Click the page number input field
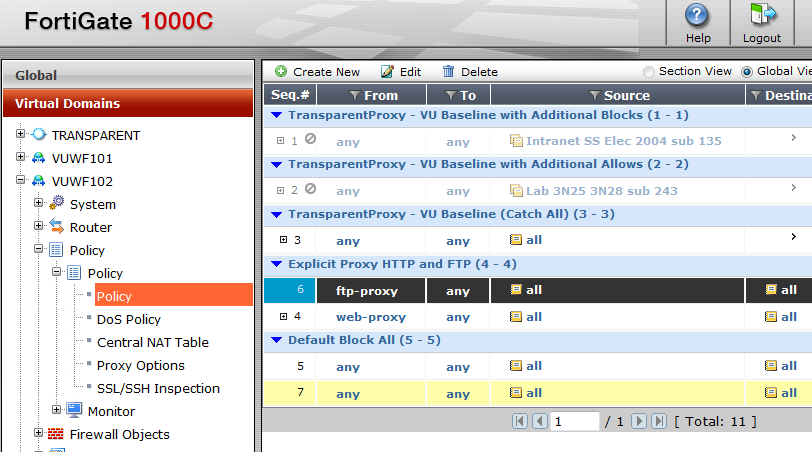 pos(575,421)
